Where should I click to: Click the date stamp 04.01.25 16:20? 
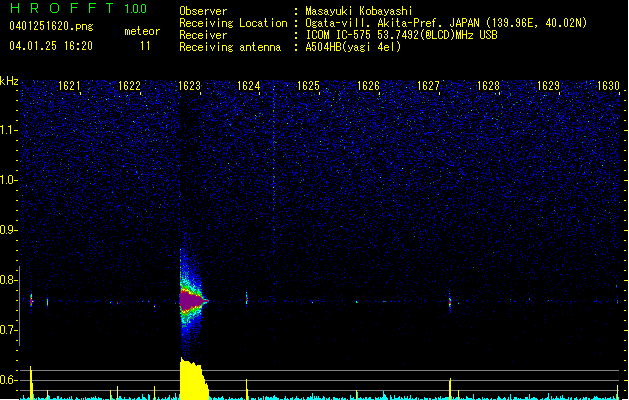coord(51,46)
